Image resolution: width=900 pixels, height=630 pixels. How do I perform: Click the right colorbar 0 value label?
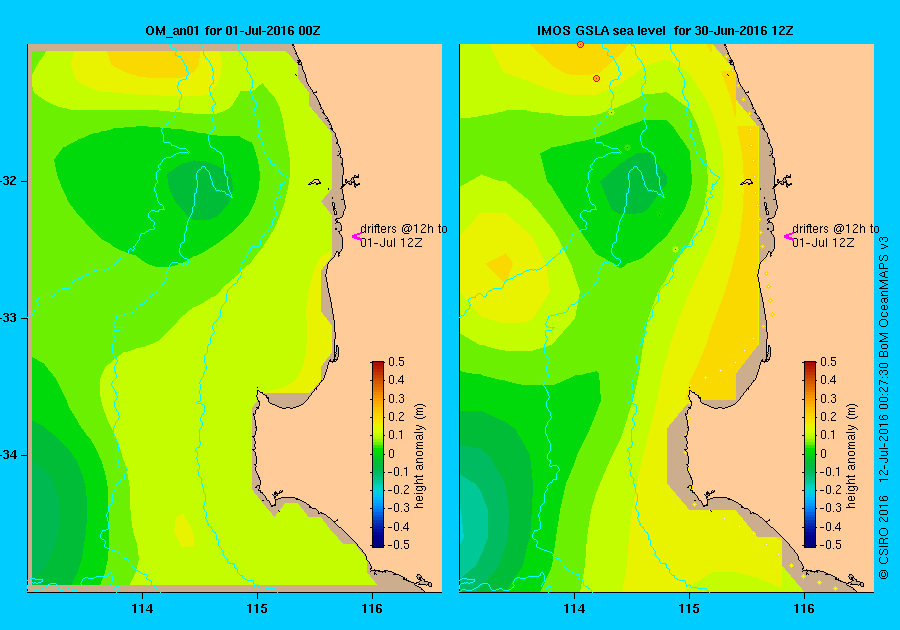[824, 453]
